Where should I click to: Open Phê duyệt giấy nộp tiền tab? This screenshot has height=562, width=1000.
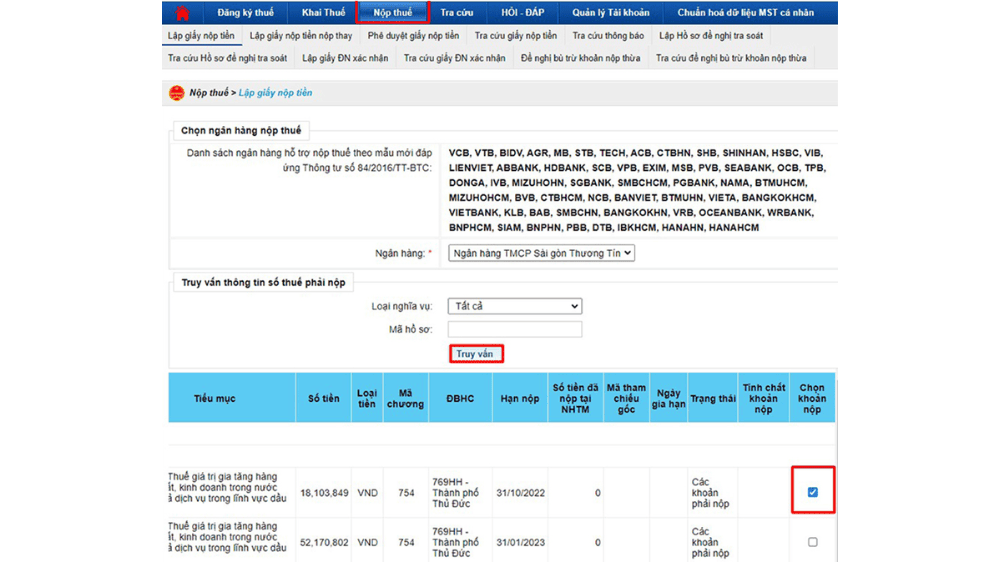click(413, 36)
